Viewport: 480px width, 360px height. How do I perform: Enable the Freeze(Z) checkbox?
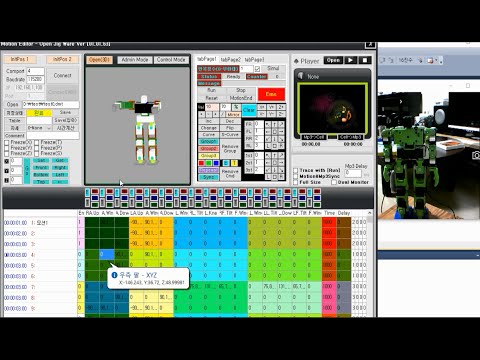pyautogui.click(x=6, y=153)
